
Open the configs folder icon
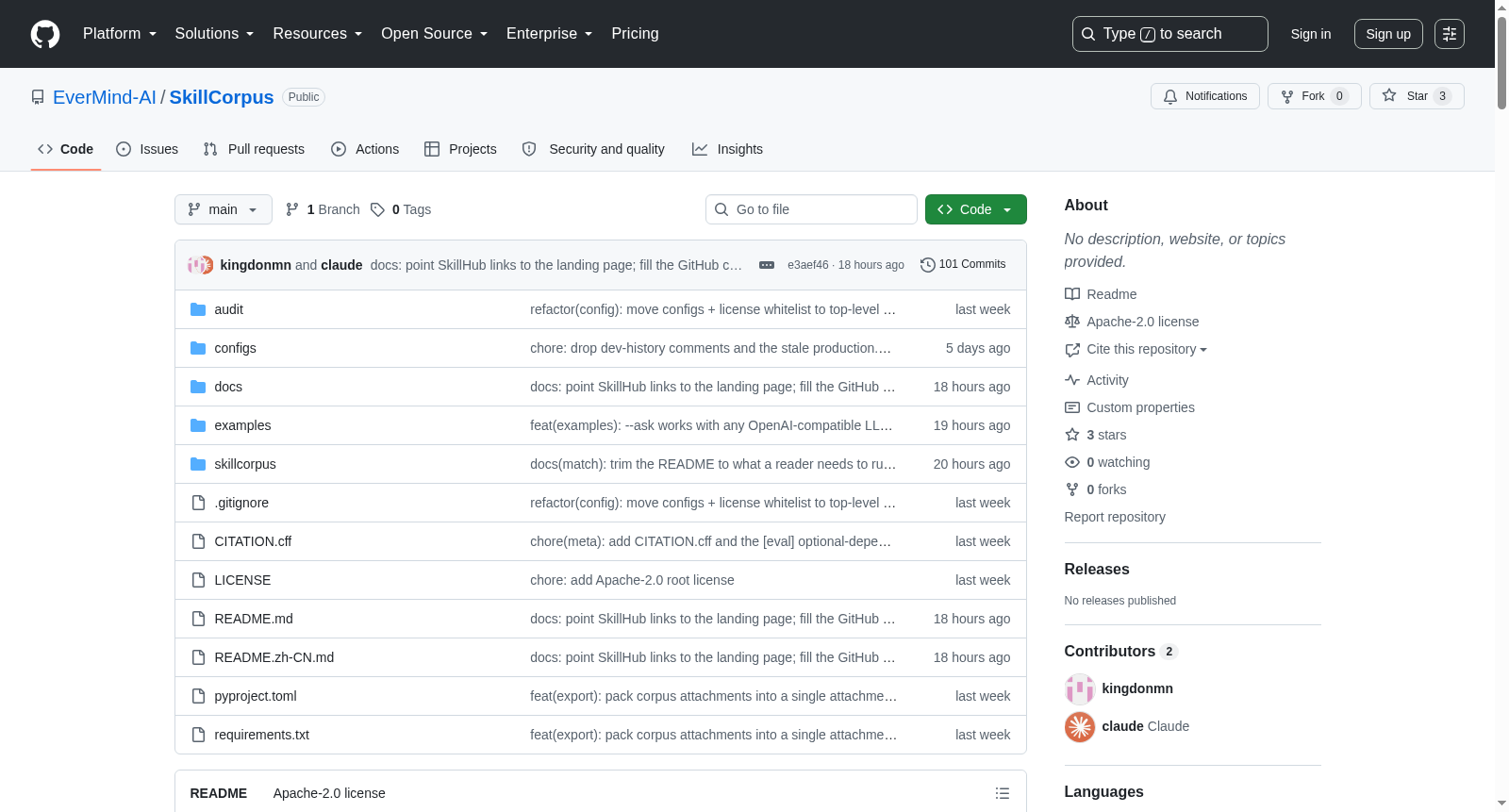click(x=198, y=348)
